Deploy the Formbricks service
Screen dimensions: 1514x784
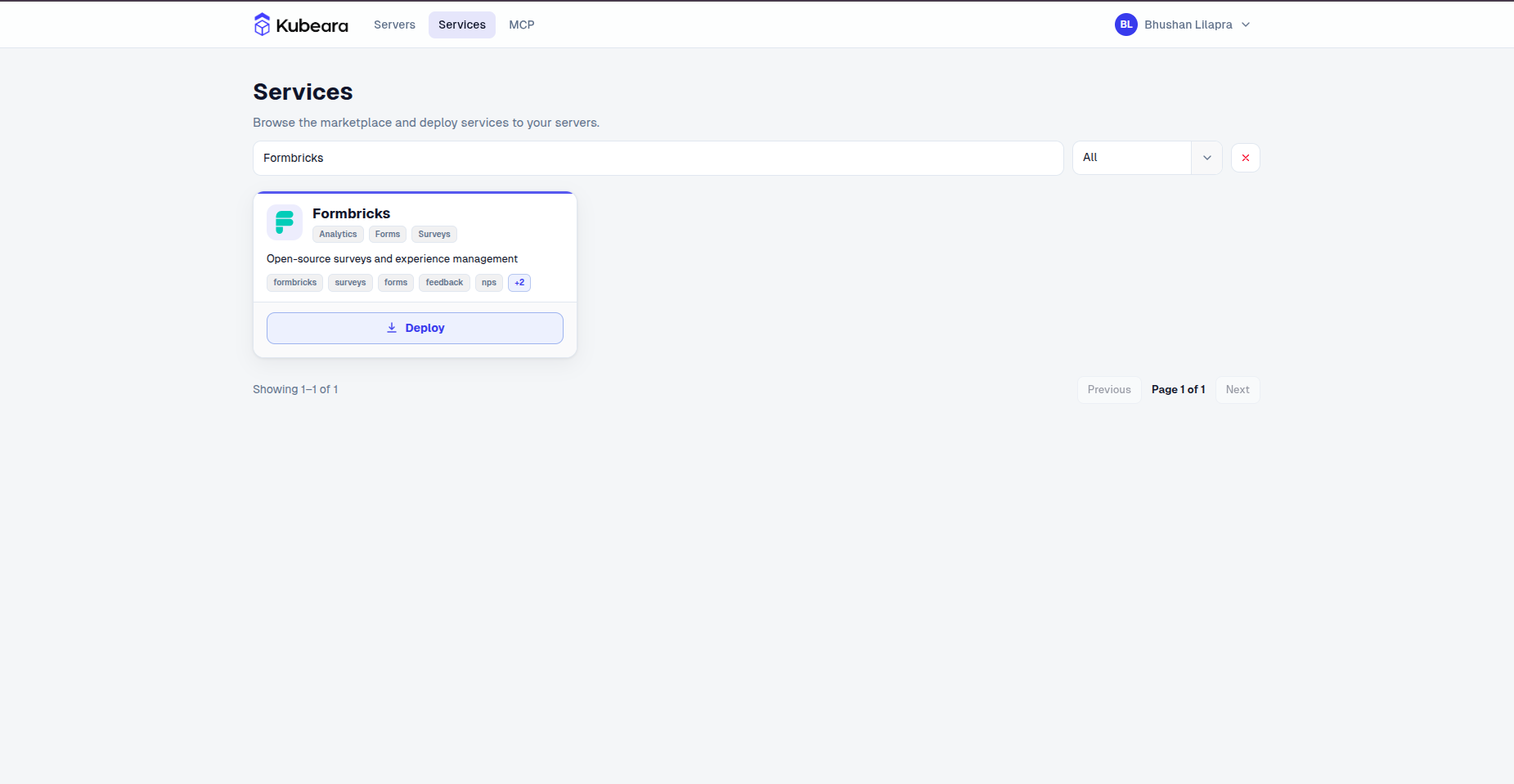pyautogui.click(x=415, y=328)
